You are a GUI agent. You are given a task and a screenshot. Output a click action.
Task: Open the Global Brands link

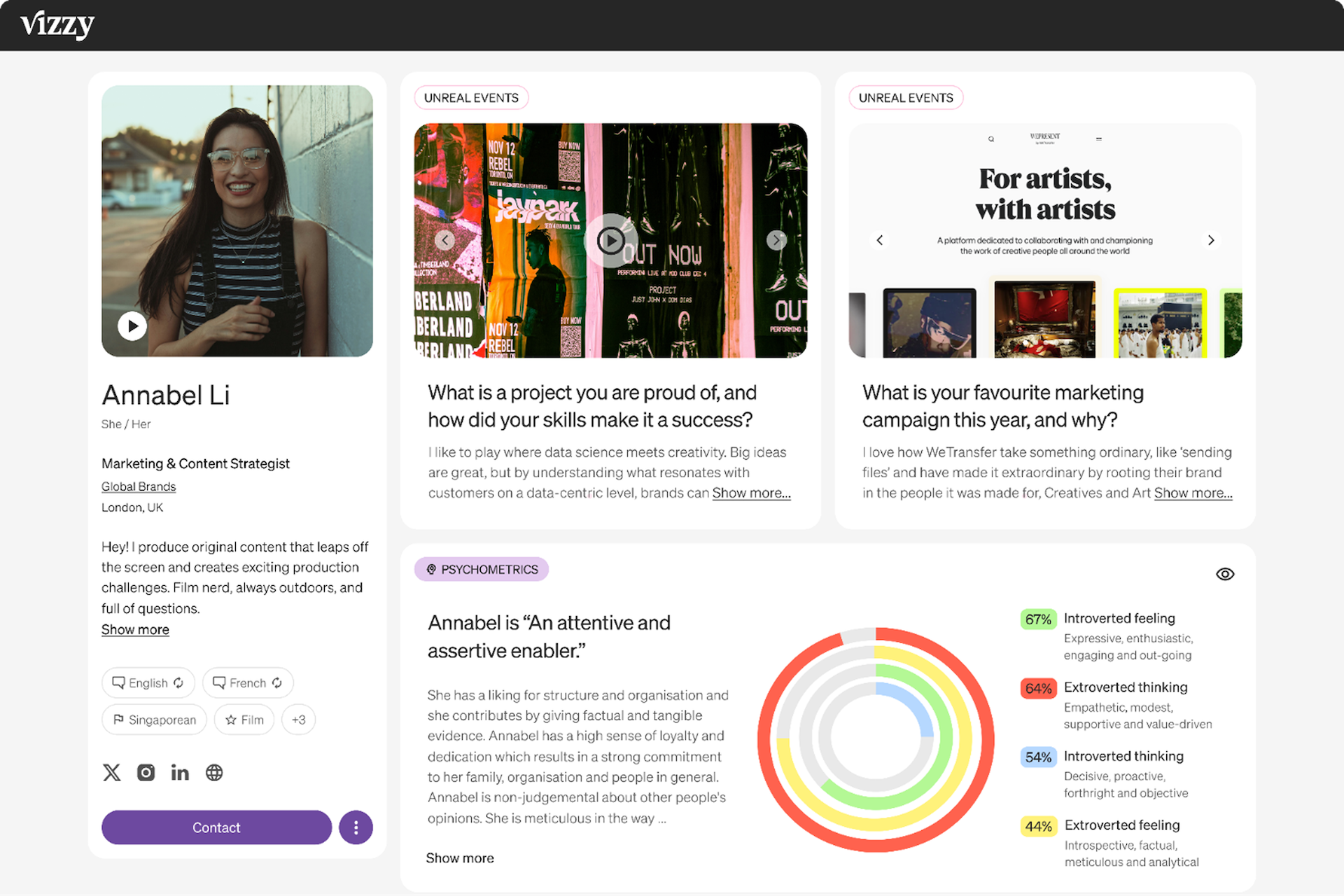[x=139, y=486]
